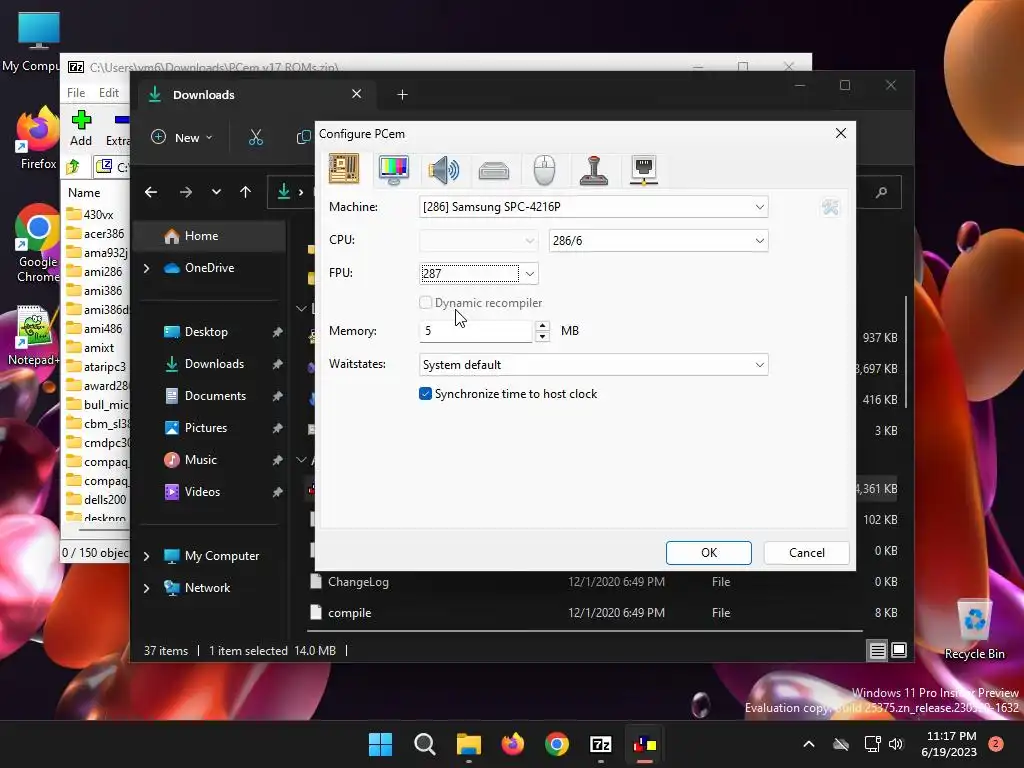Confirm settings with the OK button
The width and height of the screenshot is (1024, 768).
pos(709,552)
